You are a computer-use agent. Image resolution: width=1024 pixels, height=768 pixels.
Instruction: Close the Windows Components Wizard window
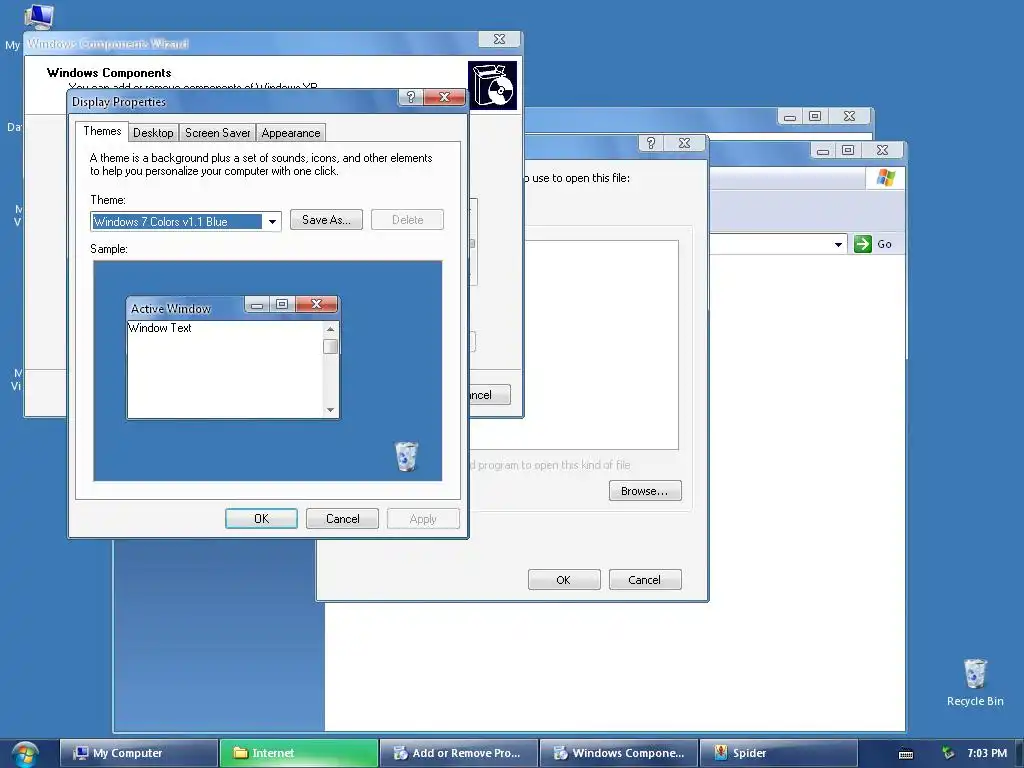coord(499,39)
